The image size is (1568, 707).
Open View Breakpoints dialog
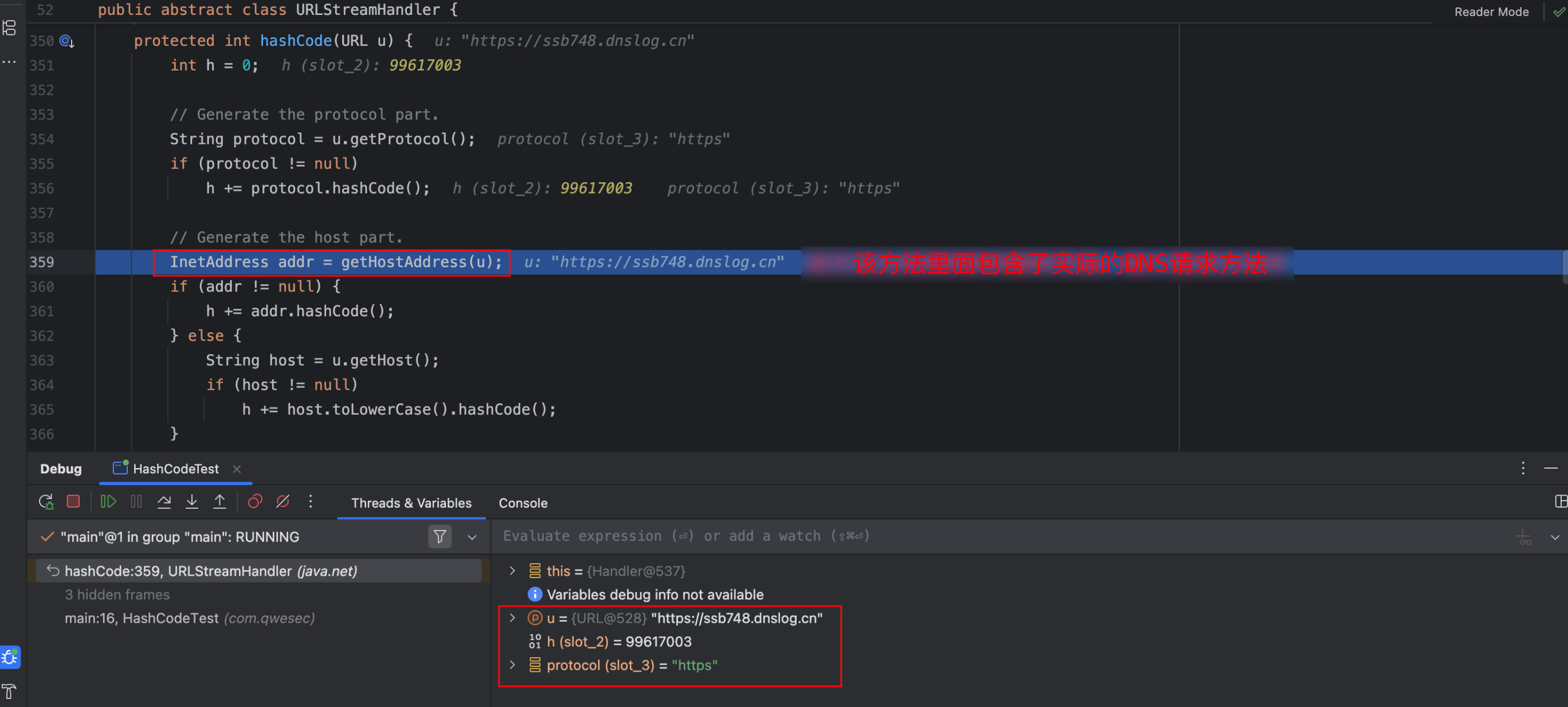coord(254,502)
